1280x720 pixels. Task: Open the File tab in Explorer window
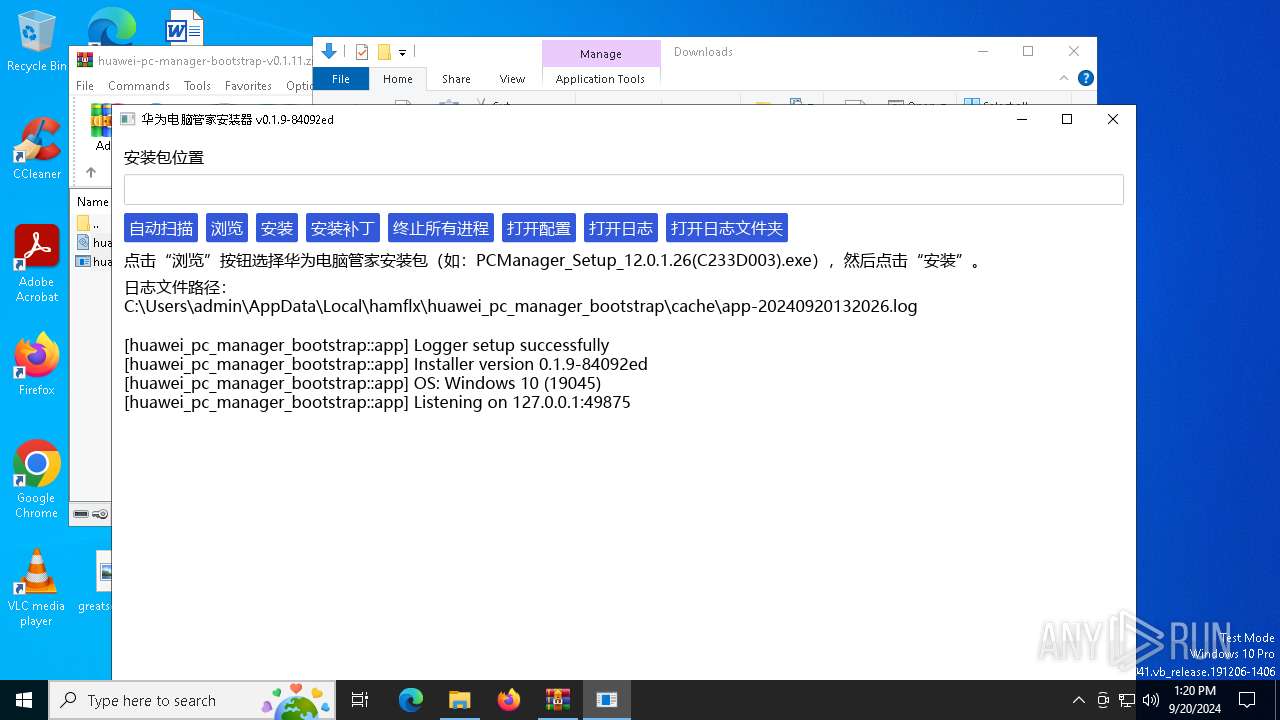[341, 79]
